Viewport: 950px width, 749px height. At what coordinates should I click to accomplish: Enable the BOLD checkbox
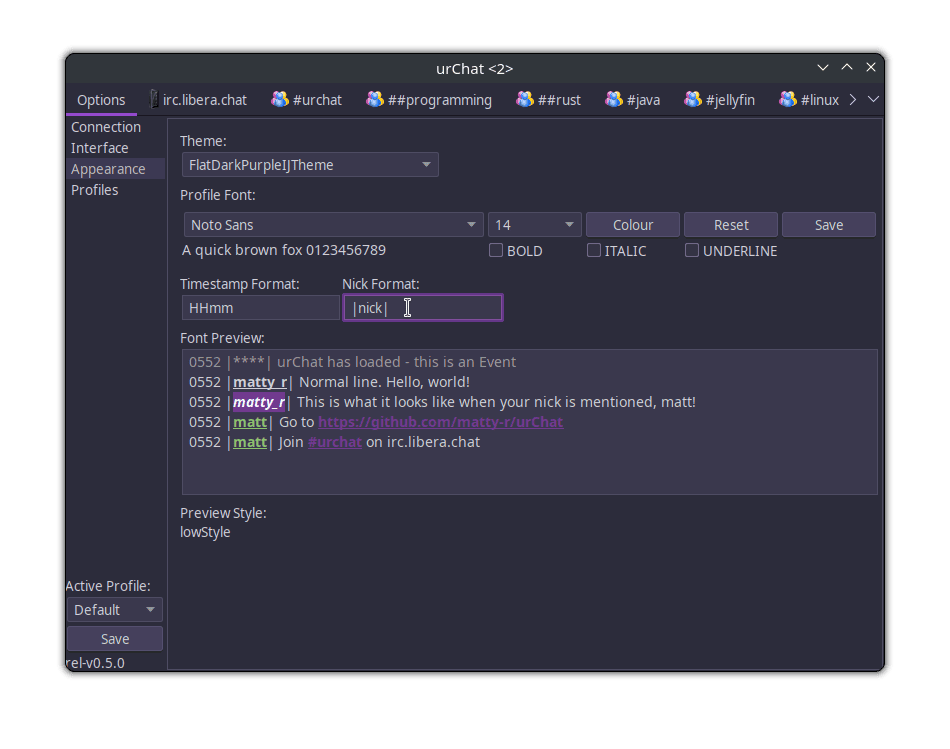pos(496,250)
